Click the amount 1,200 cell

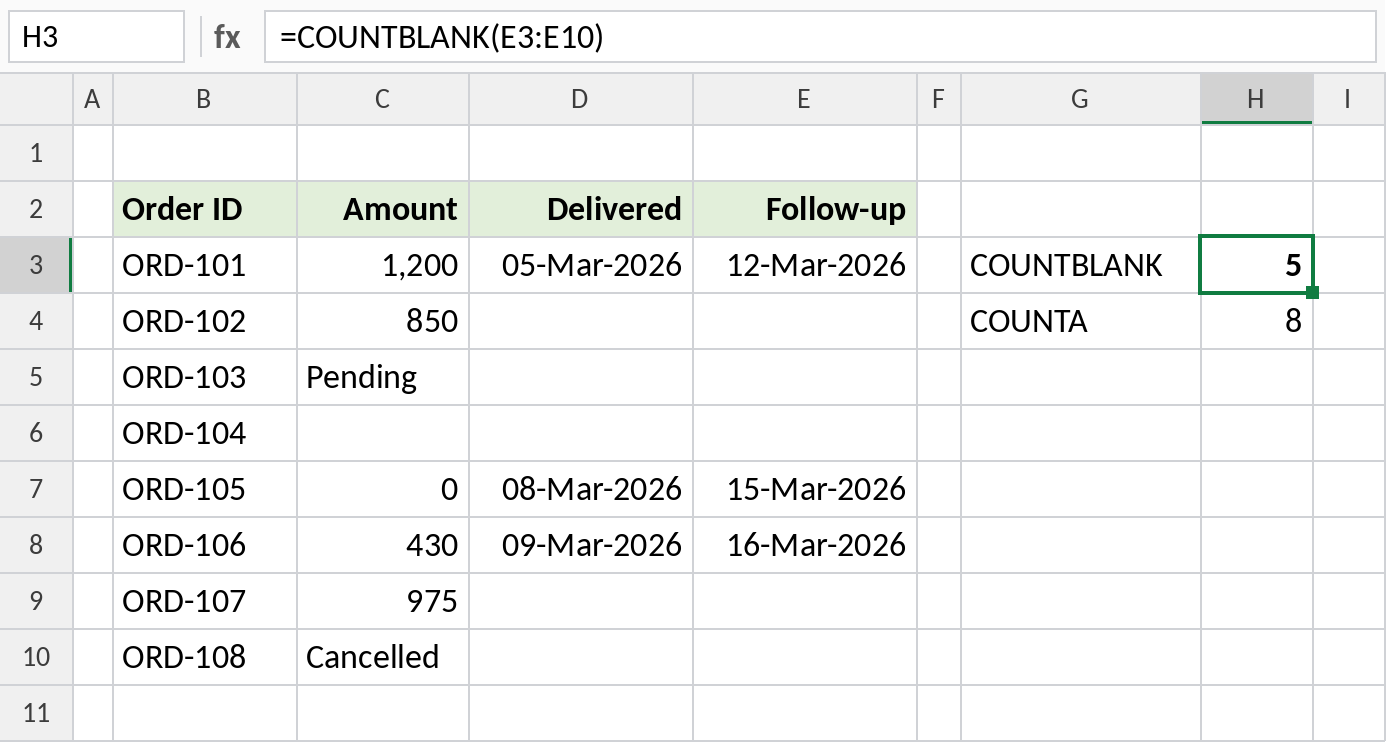(383, 265)
